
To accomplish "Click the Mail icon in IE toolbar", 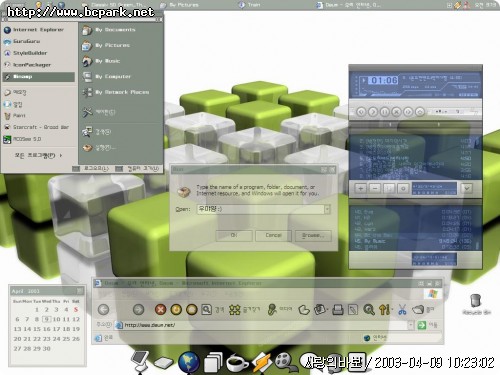I will (x=321, y=310).
